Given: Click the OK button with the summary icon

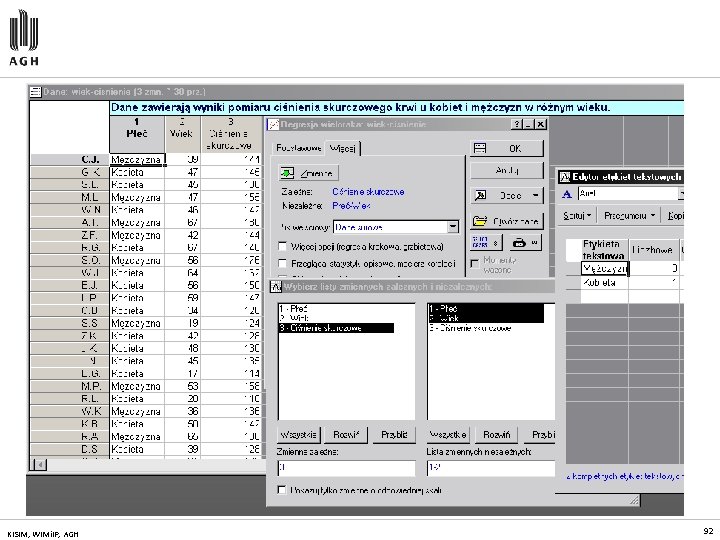Looking at the screenshot, I should pyautogui.click(x=506, y=148).
